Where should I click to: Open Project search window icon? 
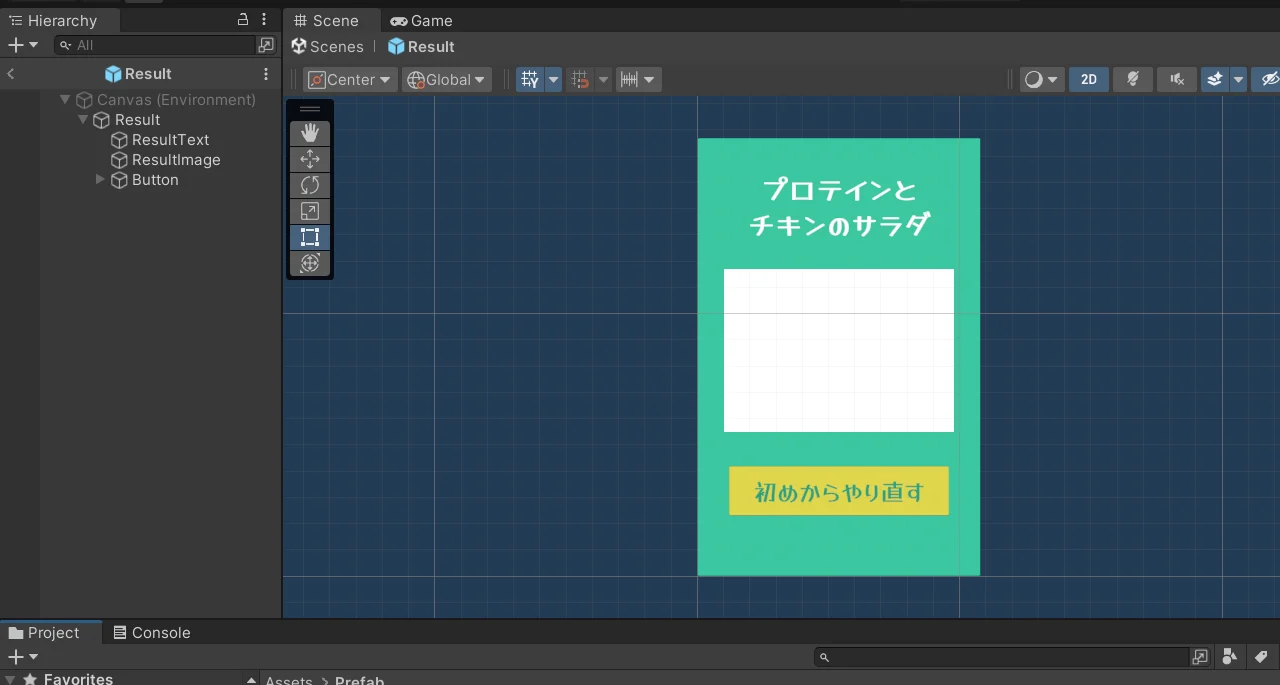tap(1200, 657)
